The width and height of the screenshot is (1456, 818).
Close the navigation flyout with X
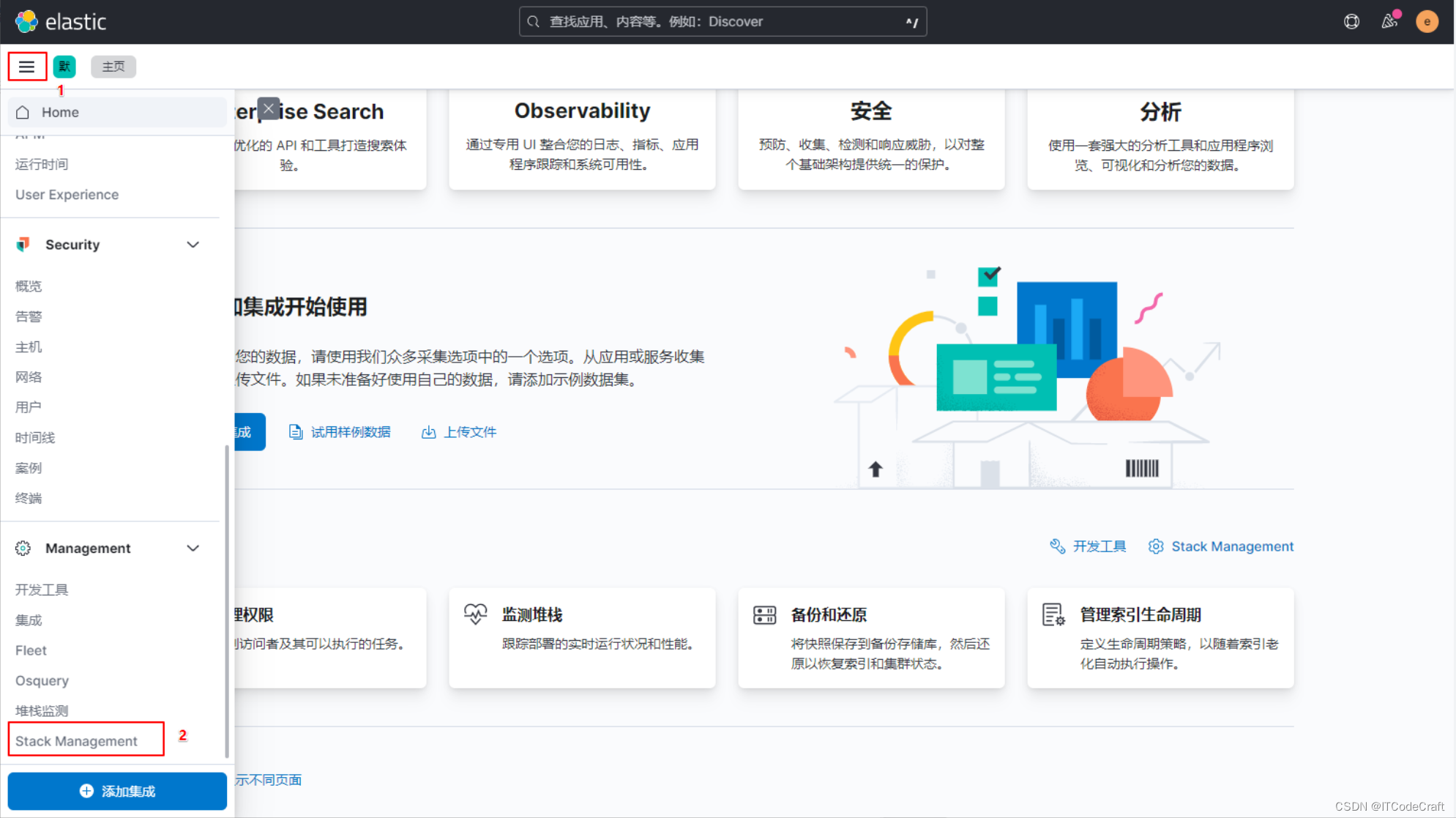tap(269, 109)
